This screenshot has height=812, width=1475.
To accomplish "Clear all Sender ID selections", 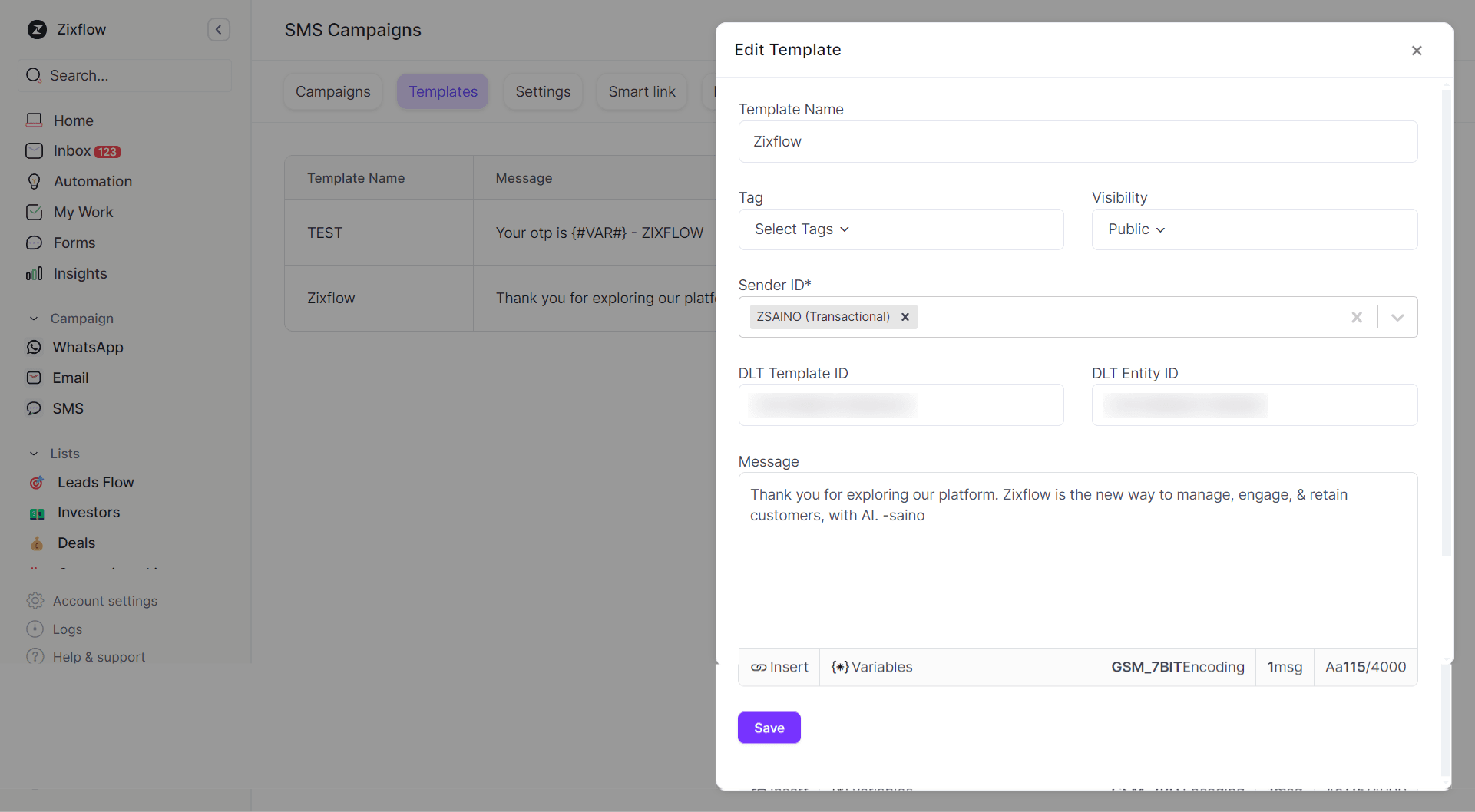I will tap(1357, 317).
